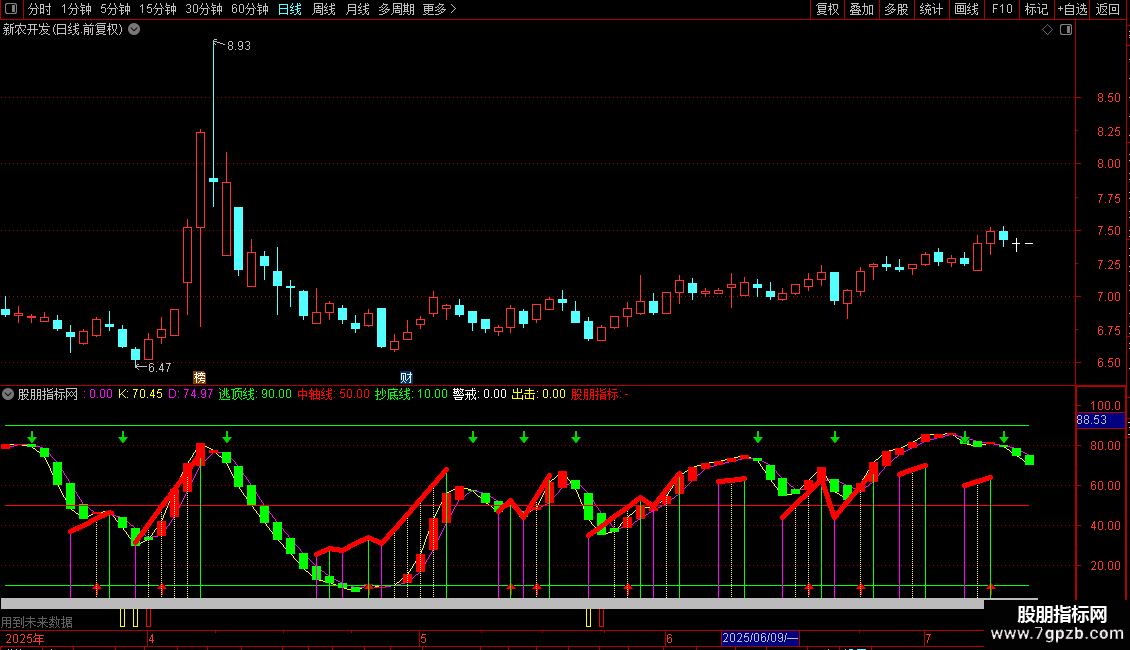Expand the 股朋指标网 indicator dropdown
Viewport: 1130px width, 650px height.
[x=8, y=394]
